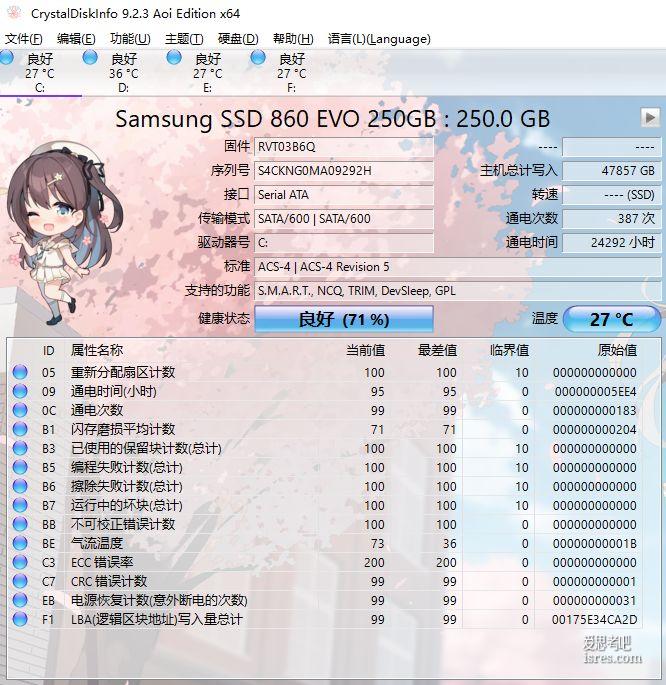Click the blue health orb above drive E:
Screen dimensions: 666x685
(174, 57)
